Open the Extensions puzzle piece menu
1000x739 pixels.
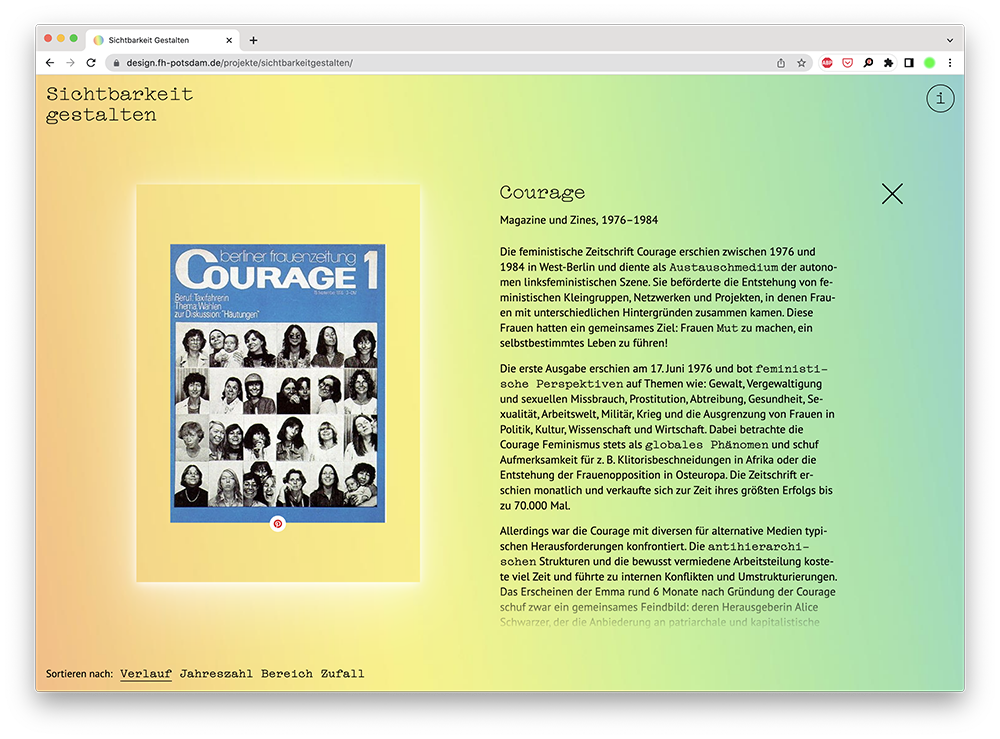click(x=888, y=63)
